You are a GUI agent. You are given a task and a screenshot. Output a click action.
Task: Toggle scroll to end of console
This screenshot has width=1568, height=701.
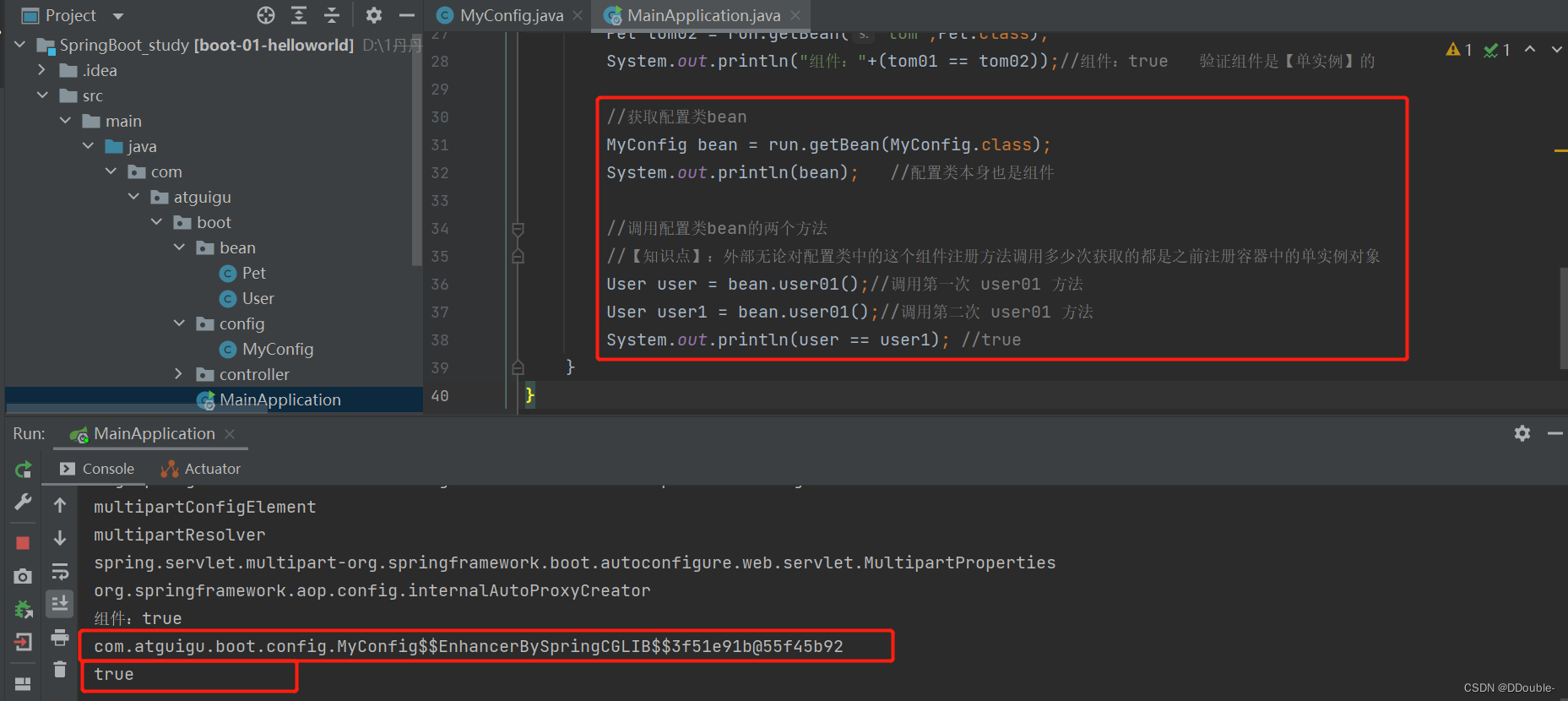tap(60, 604)
